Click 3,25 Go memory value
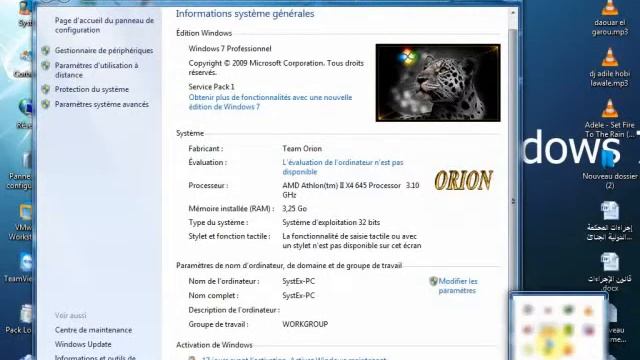Image resolution: width=640 pixels, height=360 pixels. [294, 209]
